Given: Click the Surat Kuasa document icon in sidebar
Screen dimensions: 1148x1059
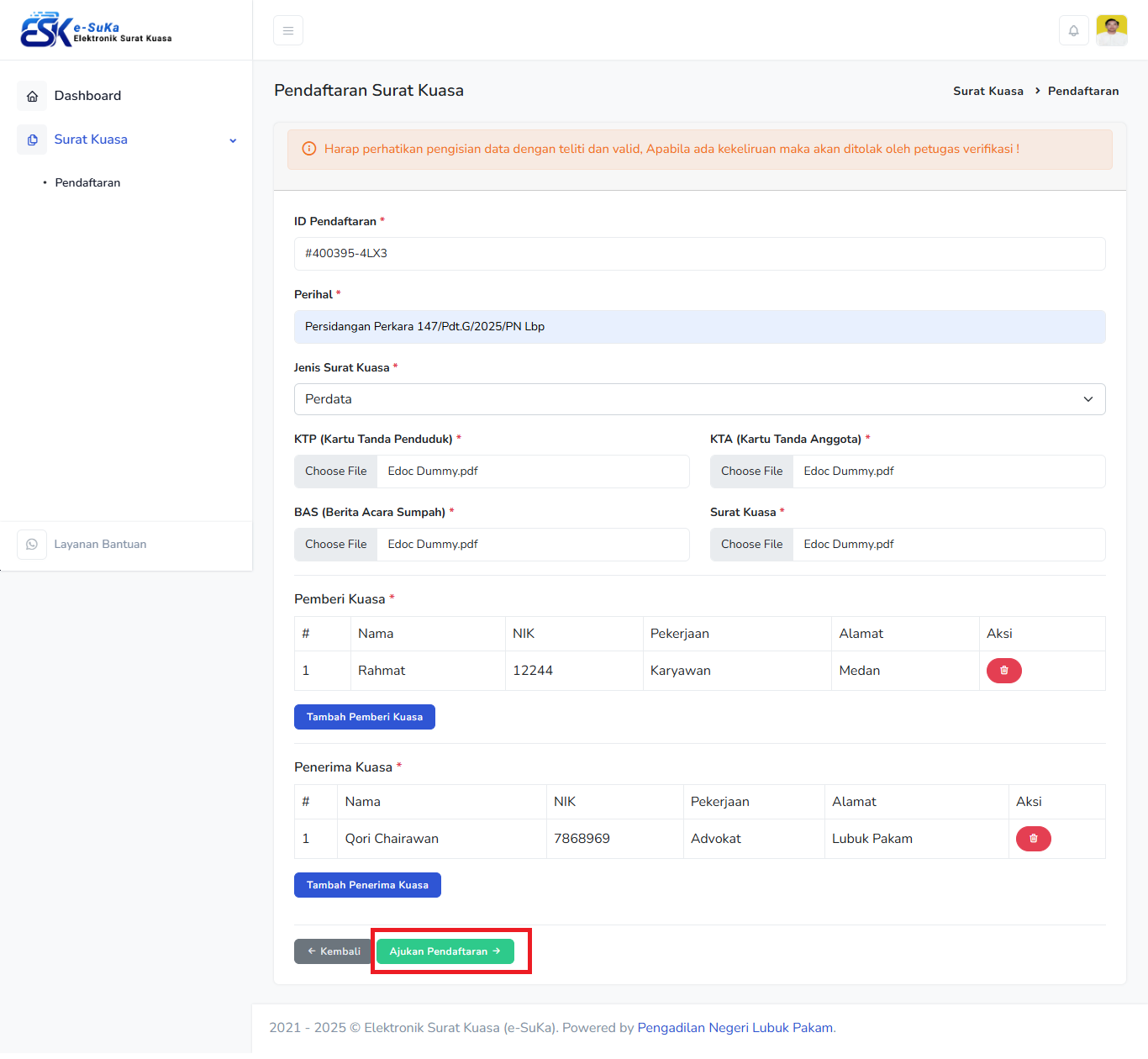Looking at the screenshot, I should (32, 140).
